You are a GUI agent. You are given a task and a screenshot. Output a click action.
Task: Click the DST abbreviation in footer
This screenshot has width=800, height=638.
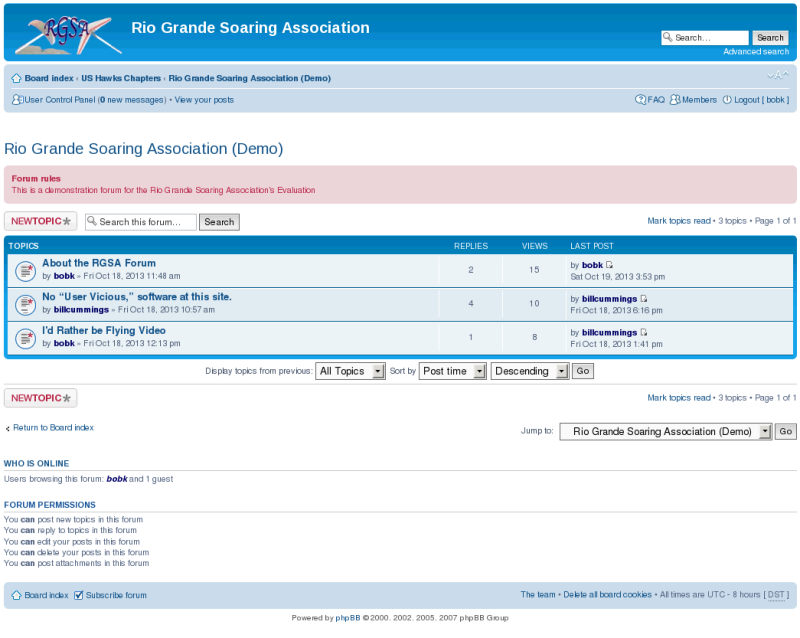[777, 595]
